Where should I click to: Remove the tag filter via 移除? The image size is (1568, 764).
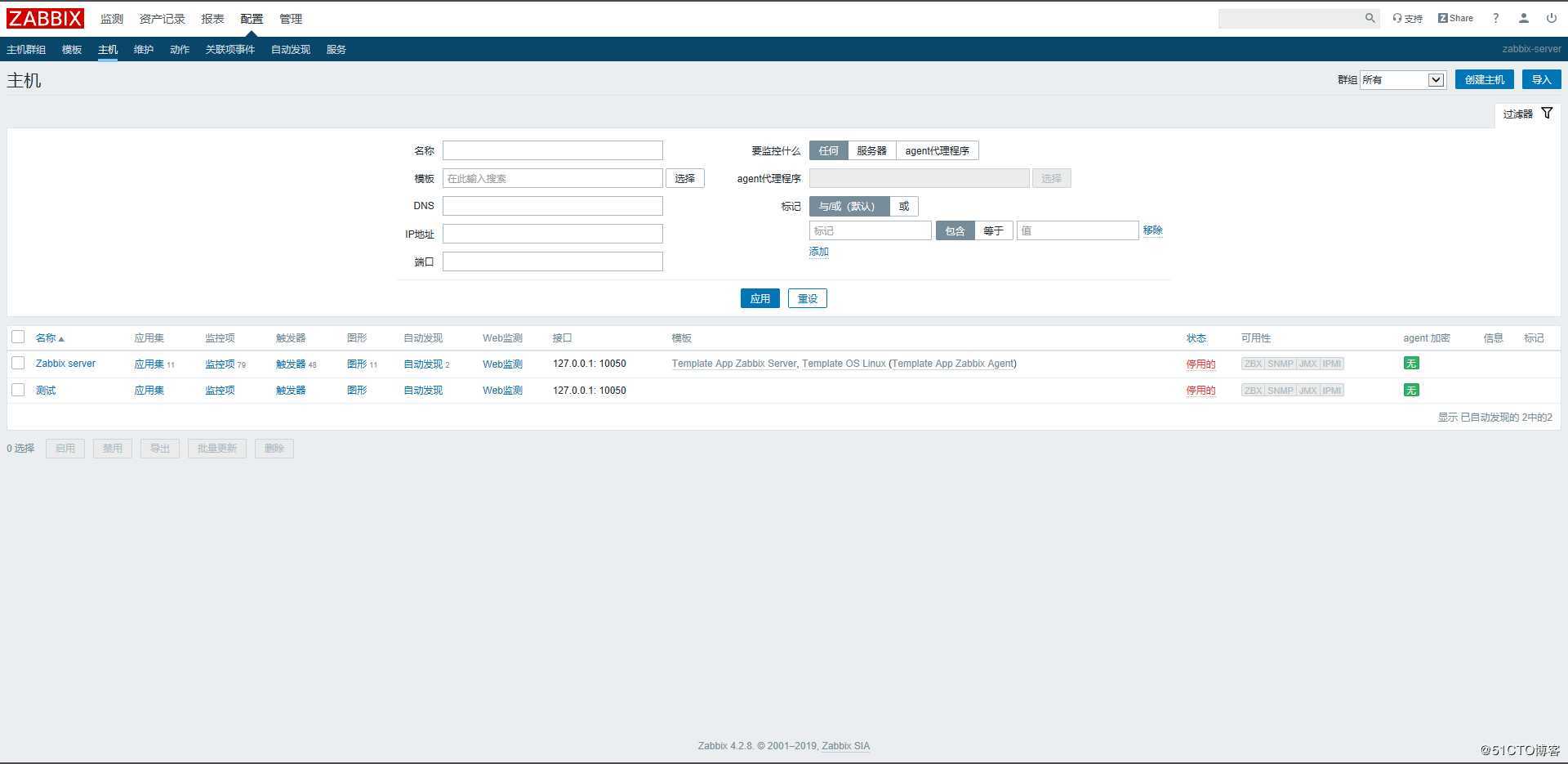click(x=1152, y=230)
